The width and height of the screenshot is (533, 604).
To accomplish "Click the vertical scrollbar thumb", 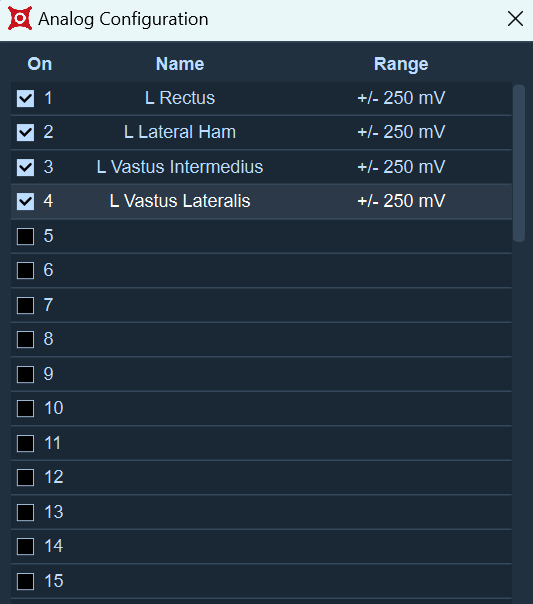I will point(519,163).
